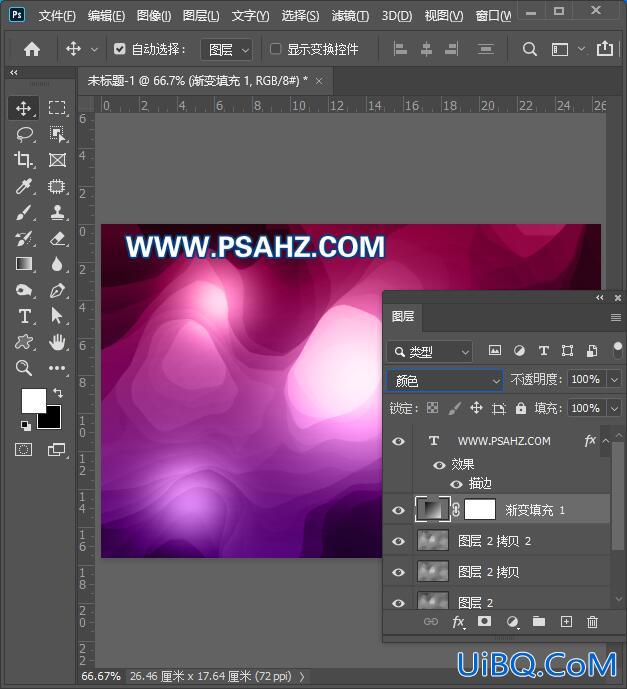Add a layer mask
627x689 pixels.
pos(484,621)
